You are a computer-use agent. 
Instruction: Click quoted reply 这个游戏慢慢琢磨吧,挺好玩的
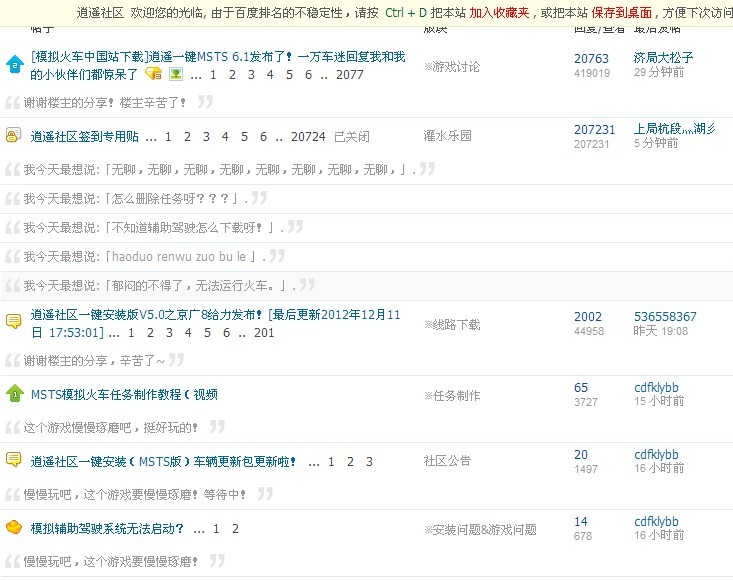click(x=110, y=428)
